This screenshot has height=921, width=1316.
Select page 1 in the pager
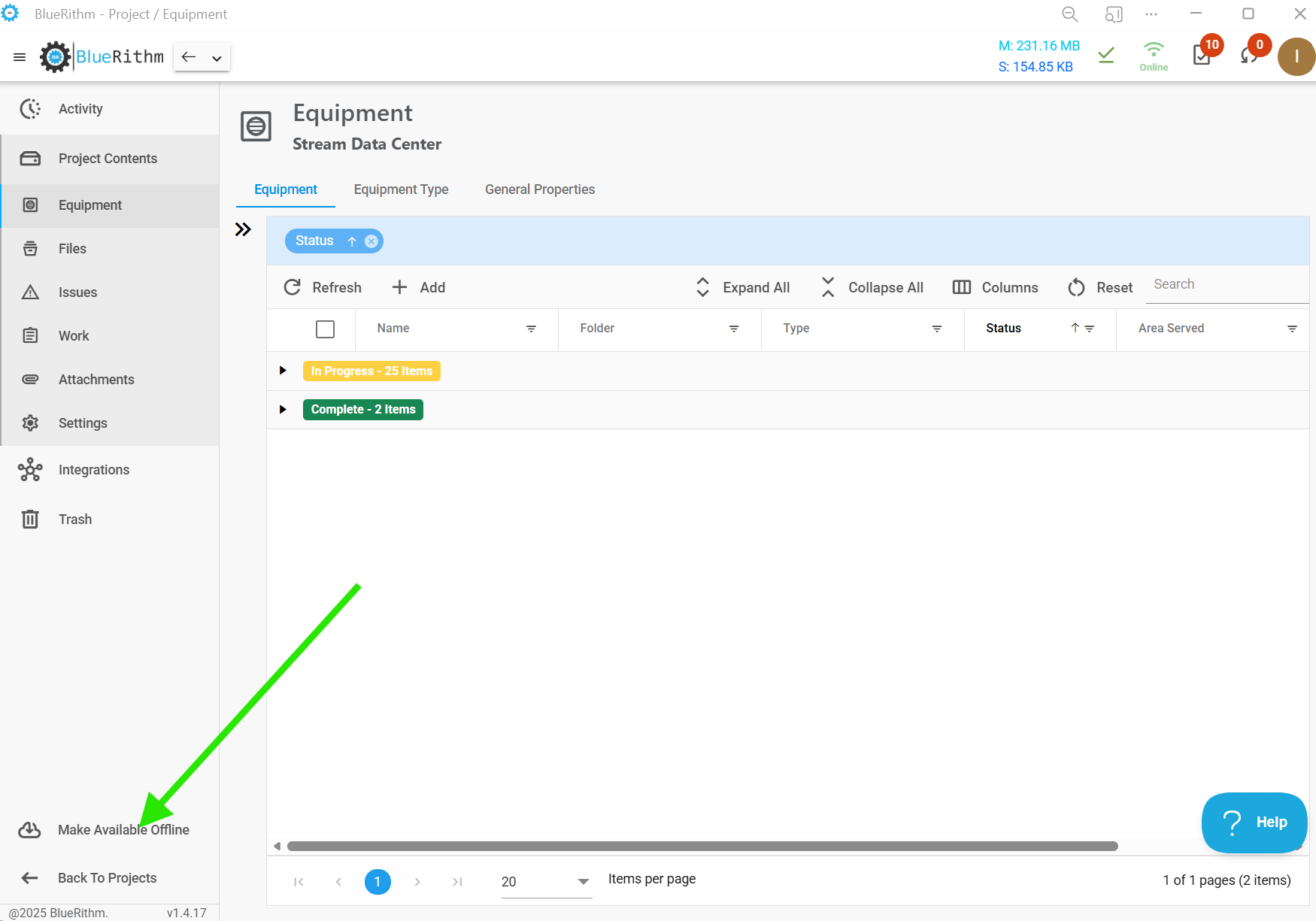tap(378, 882)
